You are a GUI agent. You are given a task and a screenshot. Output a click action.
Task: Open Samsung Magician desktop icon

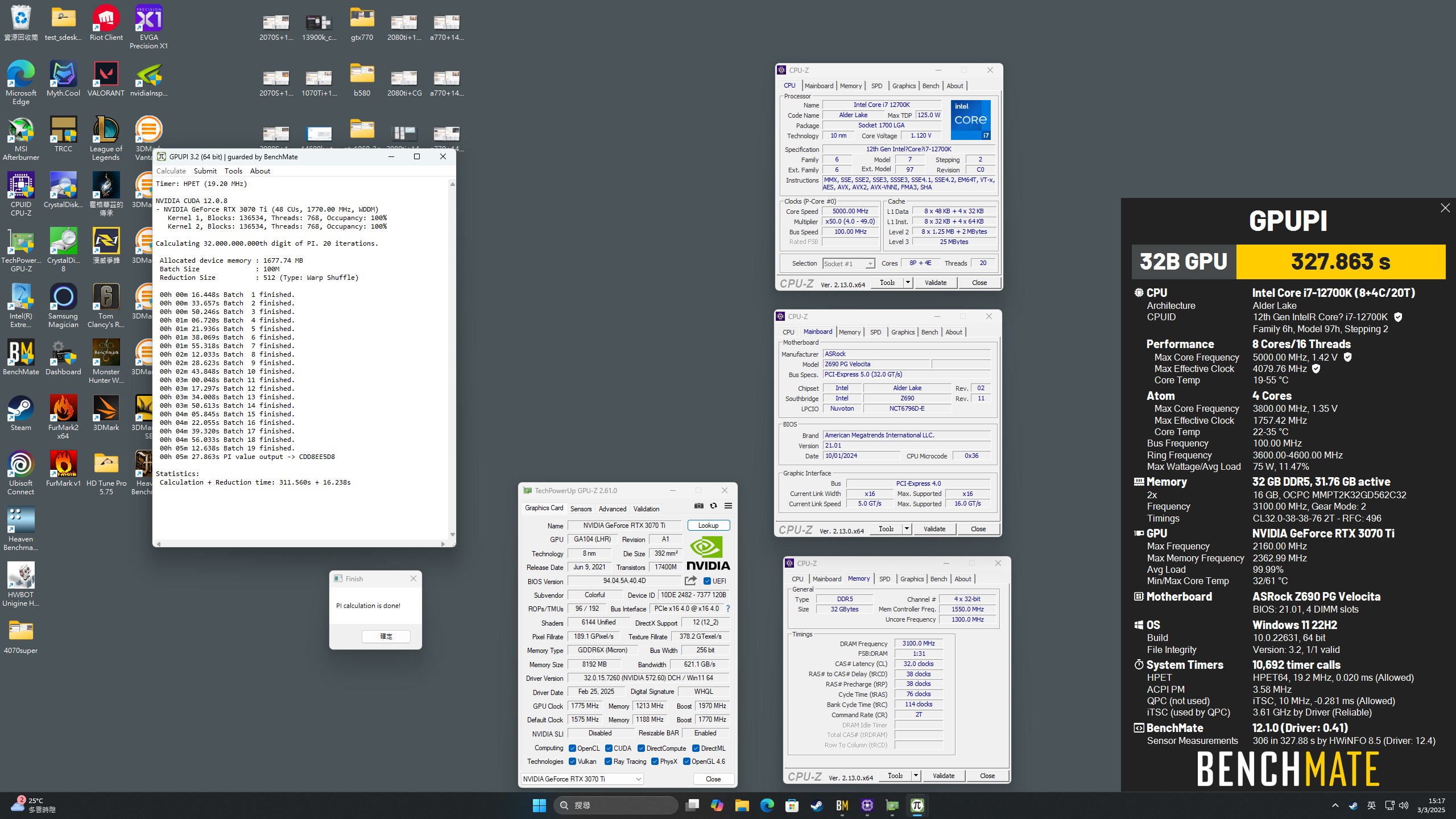(x=63, y=305)
